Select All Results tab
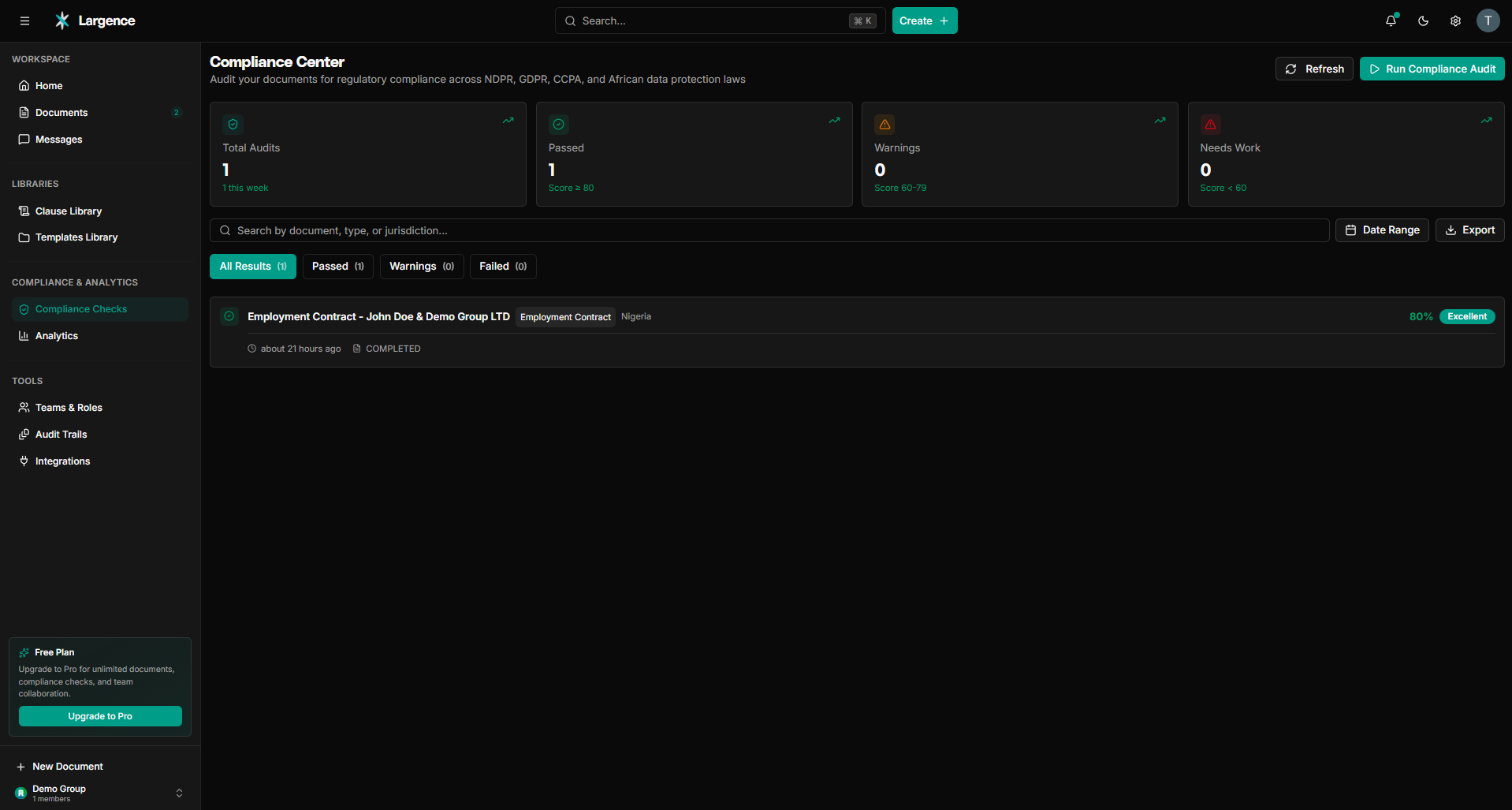The width and height of the screenshot is (1512, 810). coord(253,267)
